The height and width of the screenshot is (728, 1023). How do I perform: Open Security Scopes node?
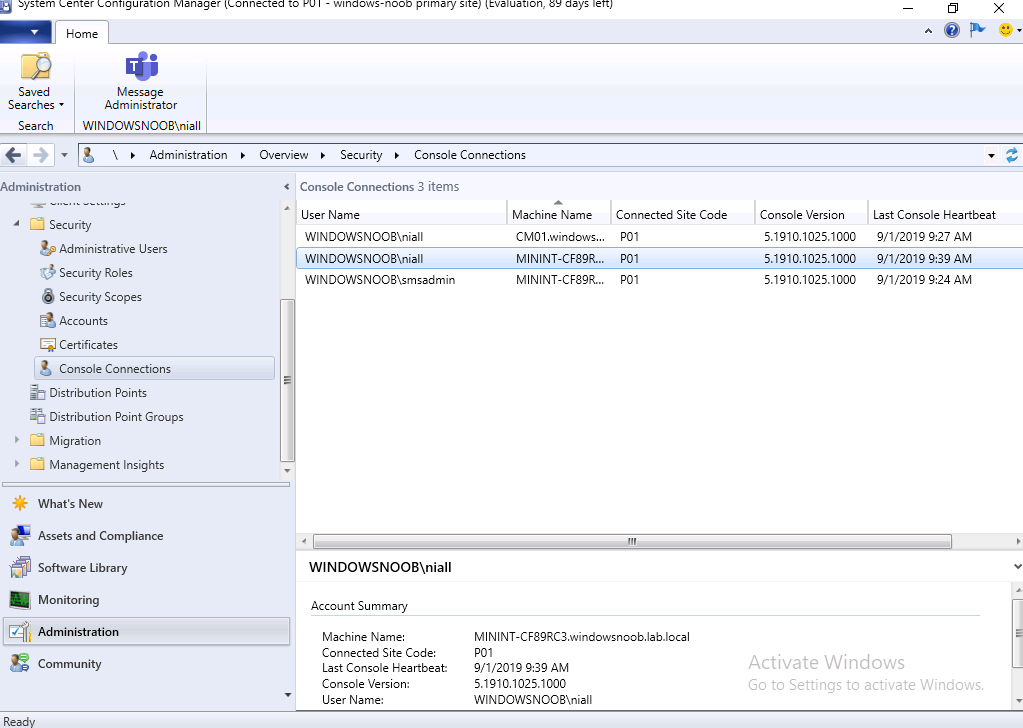100,297
